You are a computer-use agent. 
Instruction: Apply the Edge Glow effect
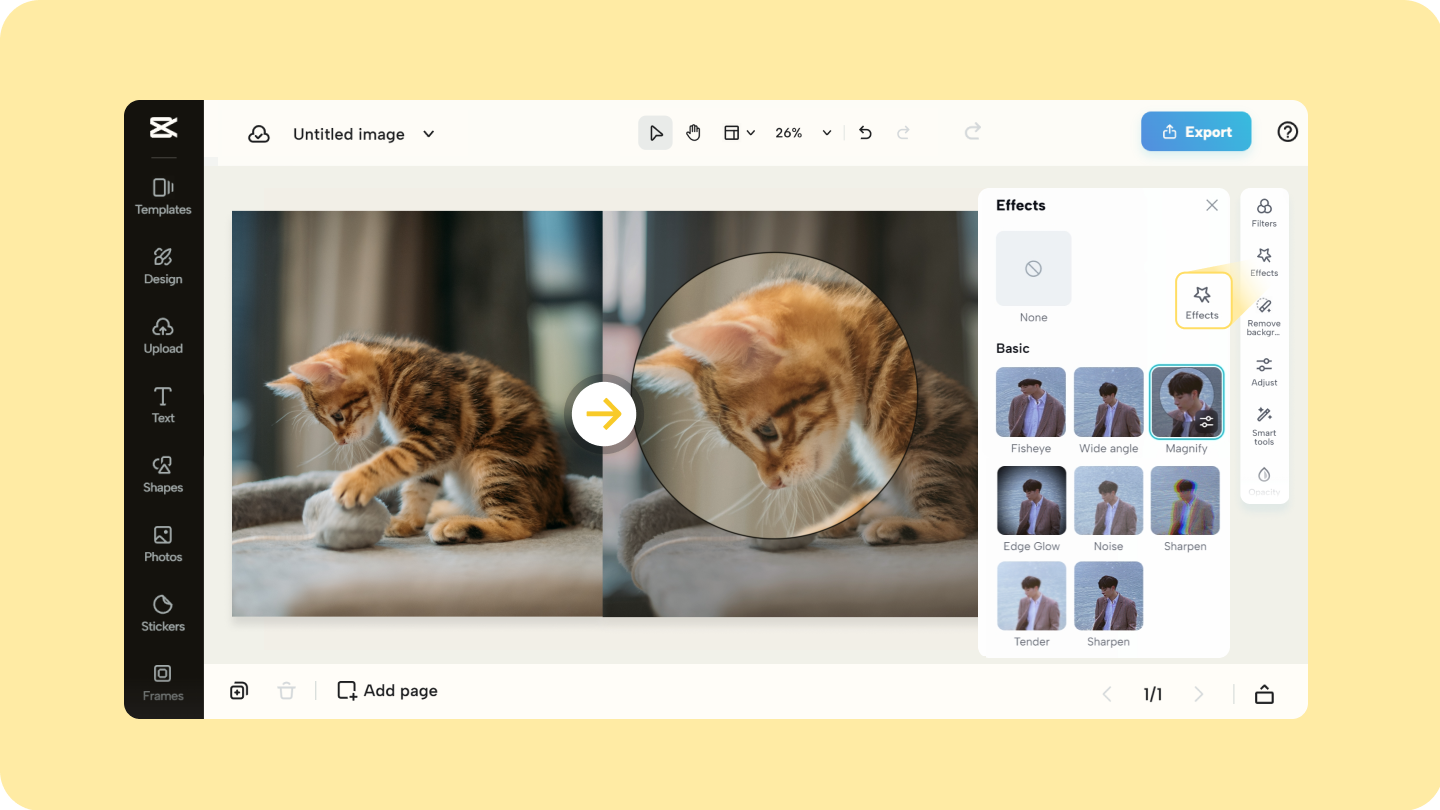click(x=1032, y=500)
